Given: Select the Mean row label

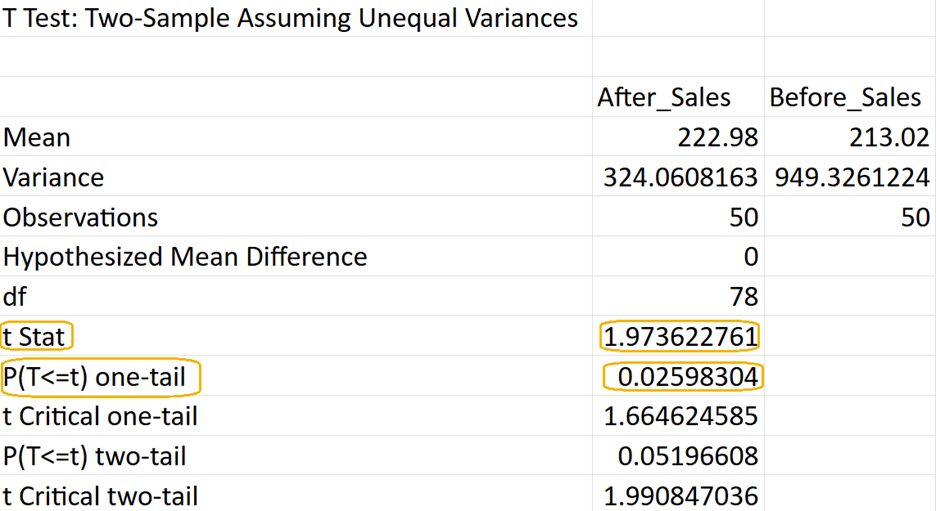Looking at the screenshot, I should click(x=38, y=137).
